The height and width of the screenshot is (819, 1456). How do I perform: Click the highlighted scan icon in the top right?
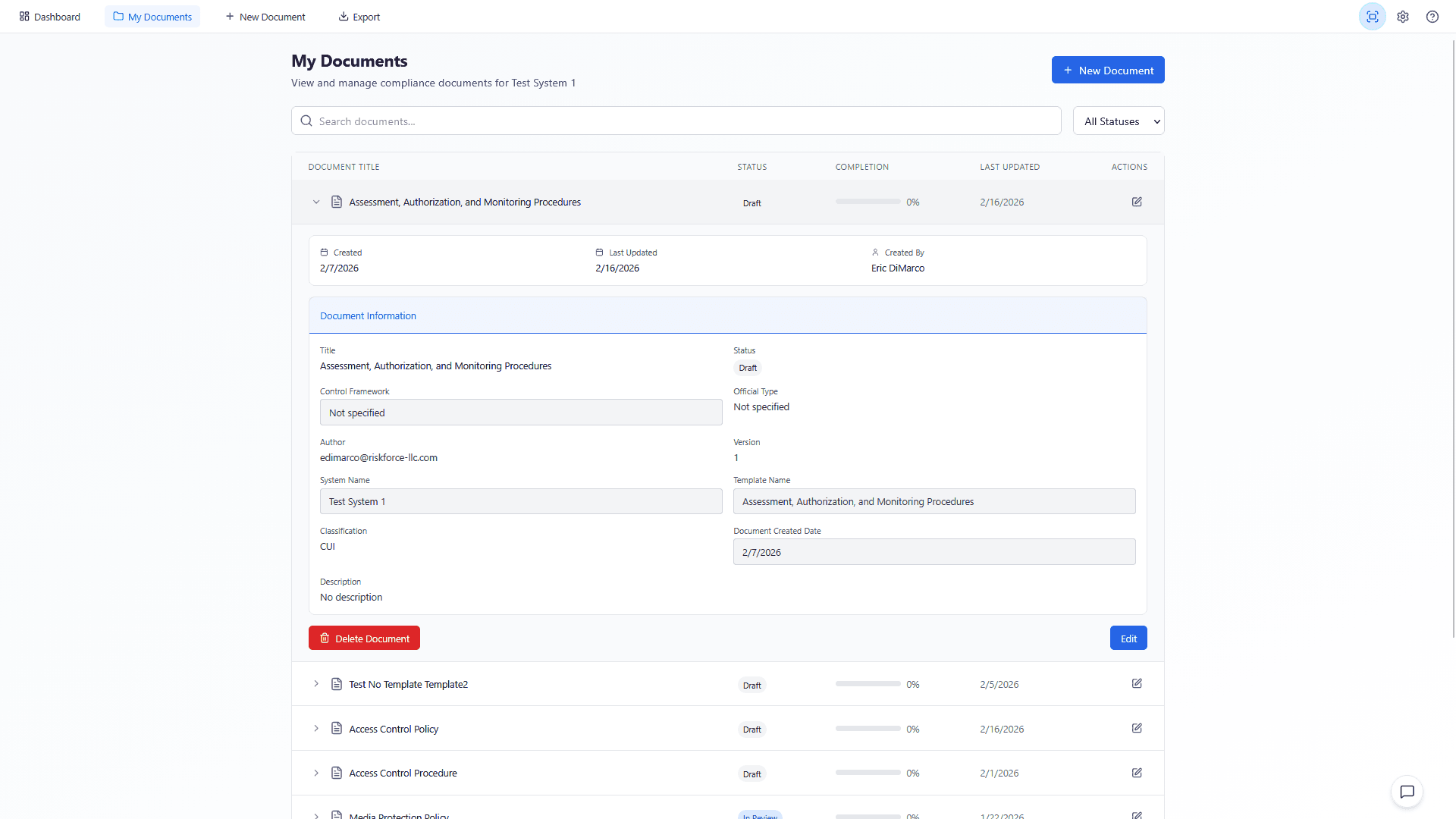tap(1372, 16)
